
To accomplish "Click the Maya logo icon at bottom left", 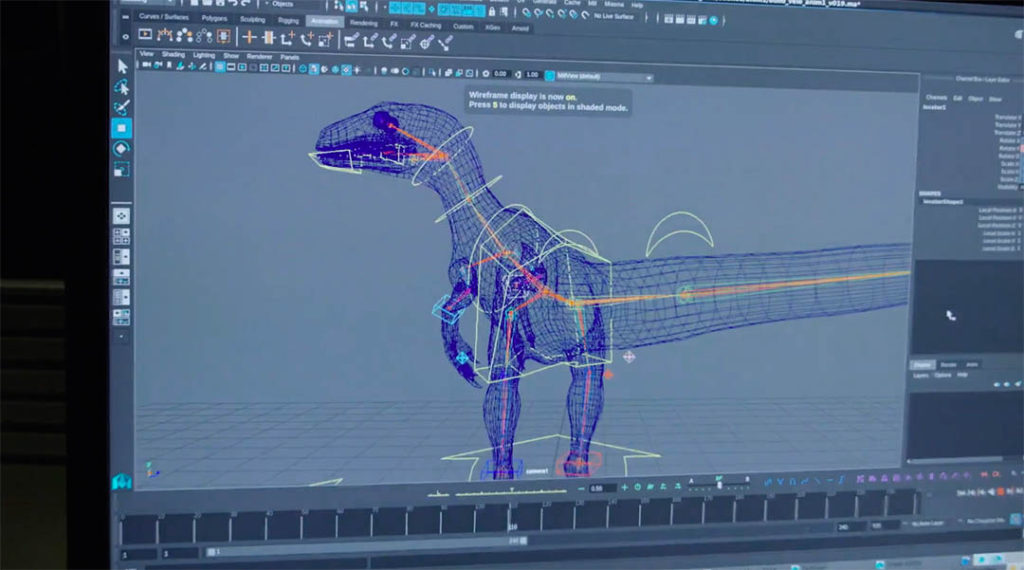I will pyautogui.click(x=122, y=482).
